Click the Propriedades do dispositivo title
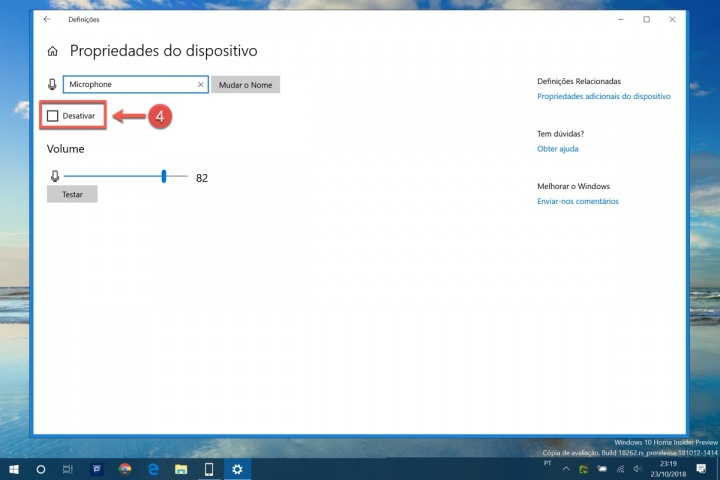 (x=163, y=51)
